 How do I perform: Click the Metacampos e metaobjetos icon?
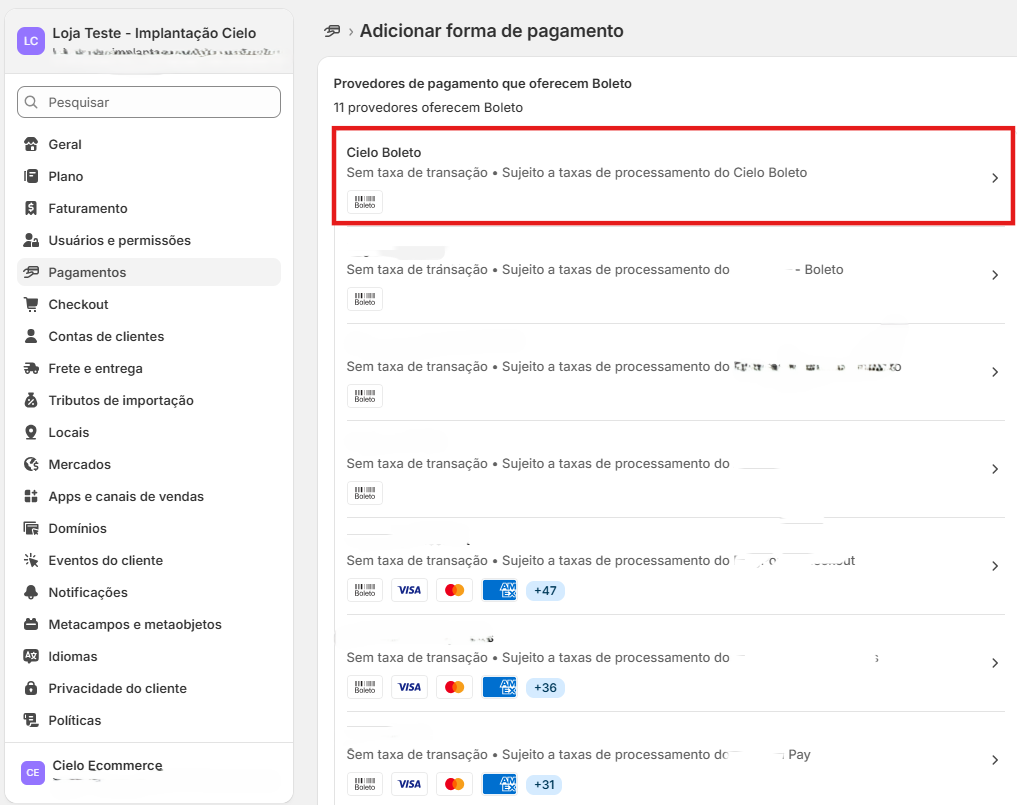[30, 624]
